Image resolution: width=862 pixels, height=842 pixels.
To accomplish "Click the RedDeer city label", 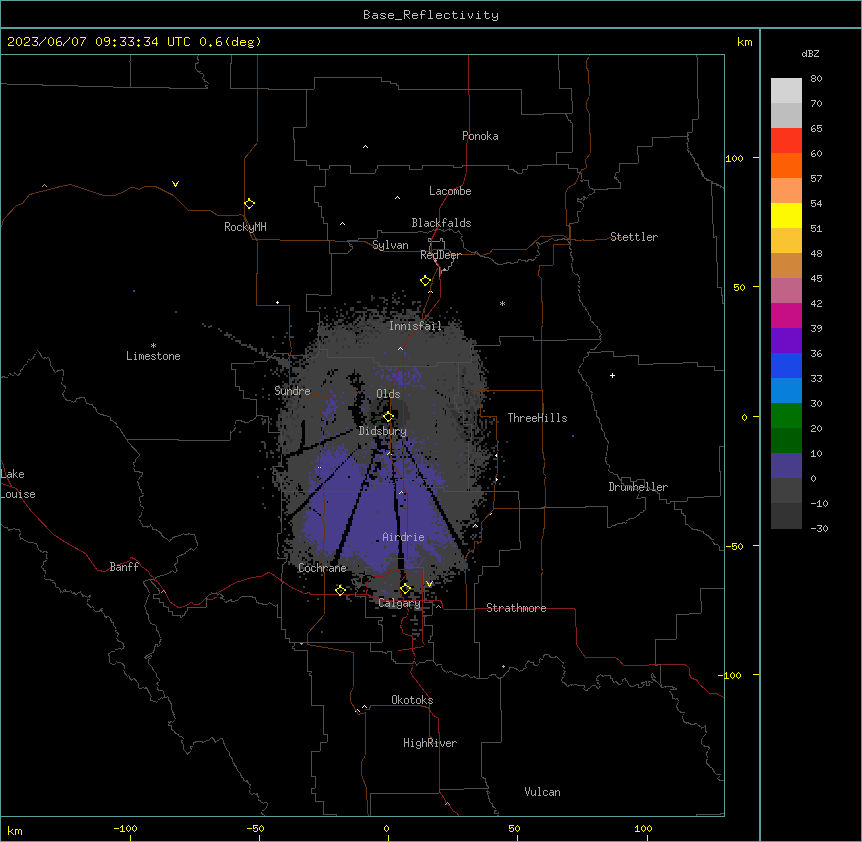I will click(x=440, y=255).
